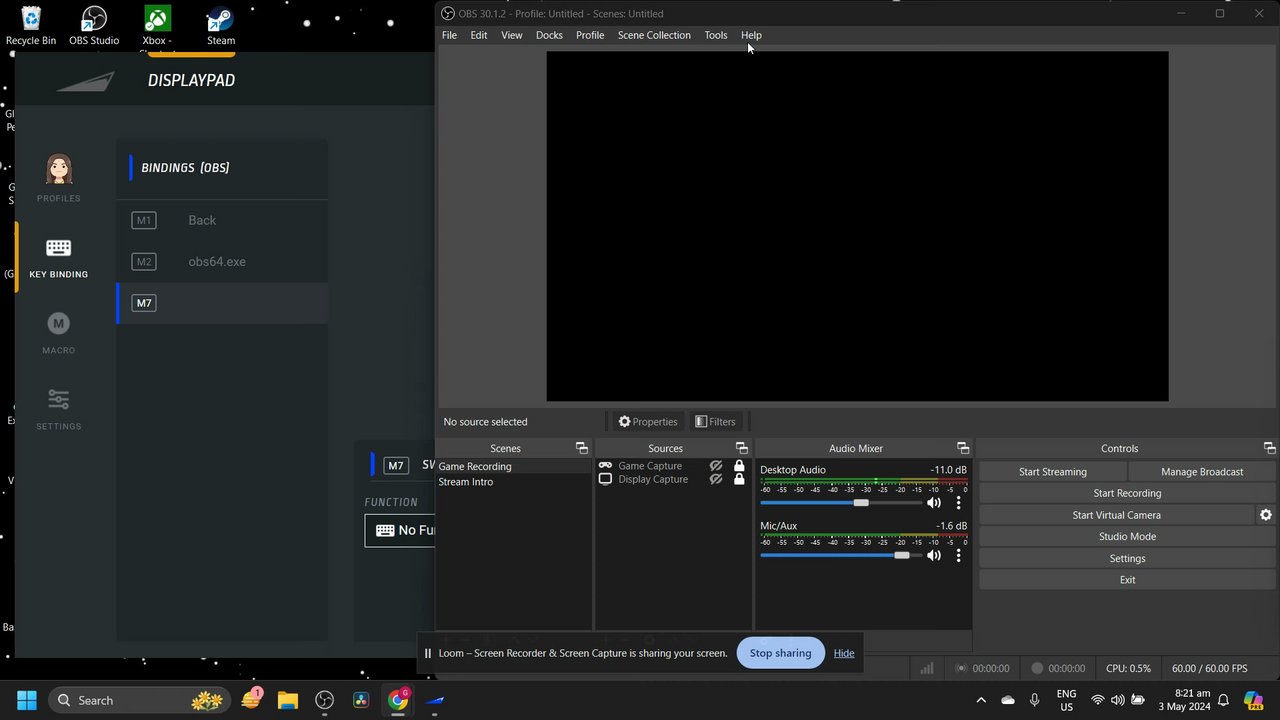Viewport: 1280px width, 720px height.
Task: Select the M7 binding row
Action: click(222, 303)
